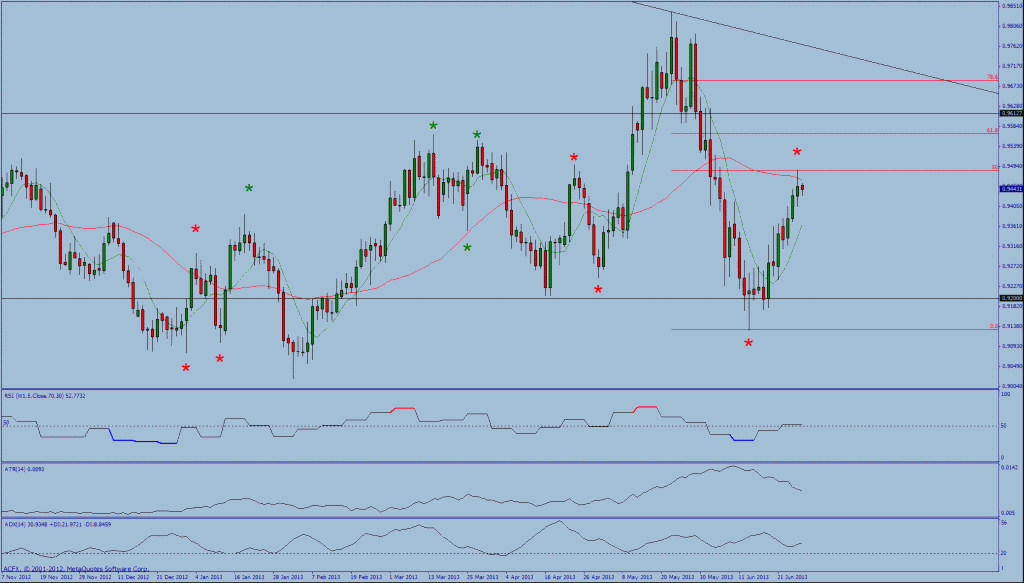1024x583 pixels.
Task: Click the 0.92000 support level price label
Action: tap(1010, 298)
